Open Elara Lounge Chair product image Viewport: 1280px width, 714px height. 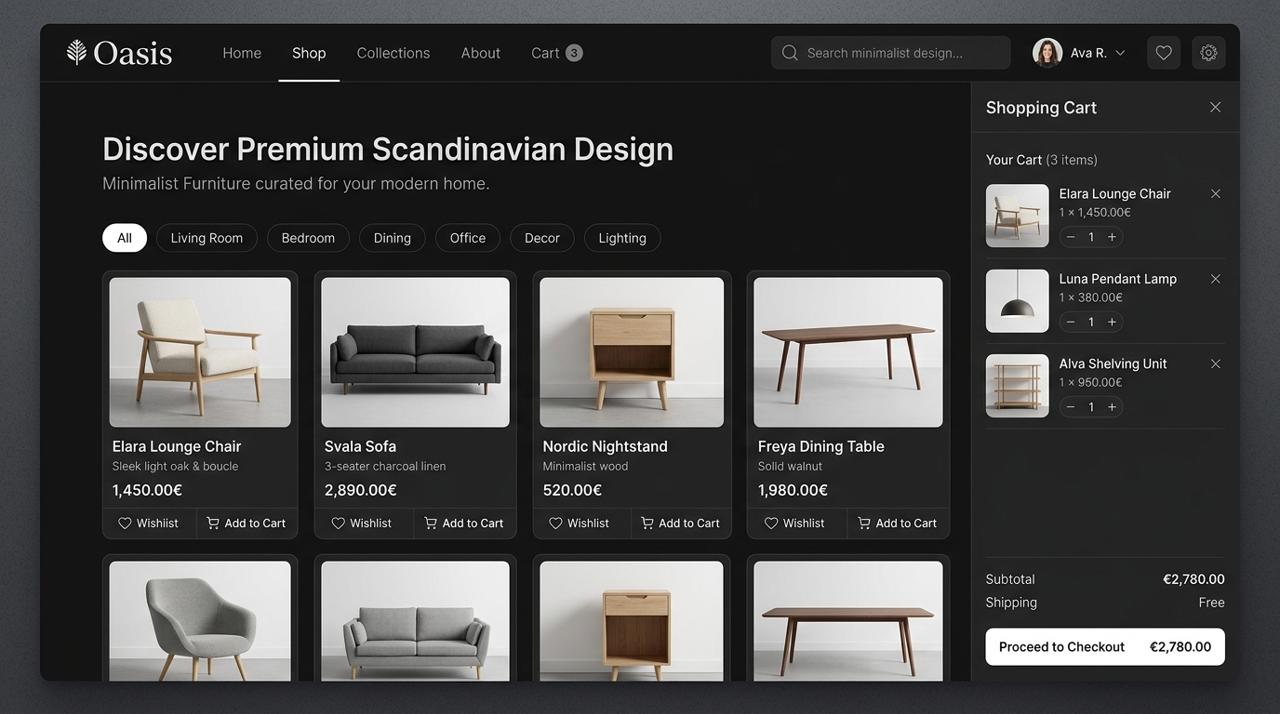(200, 352)
